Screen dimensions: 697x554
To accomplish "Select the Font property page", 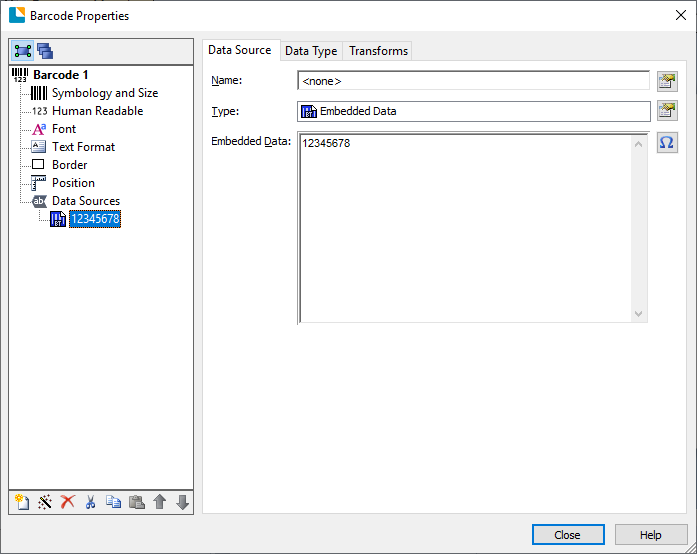I will click(64, 129).
